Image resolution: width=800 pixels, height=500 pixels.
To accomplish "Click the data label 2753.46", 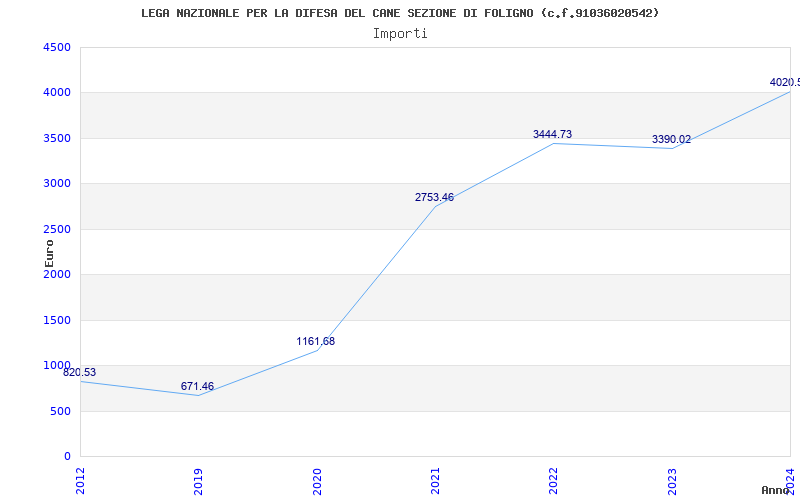I will point(434,197).
